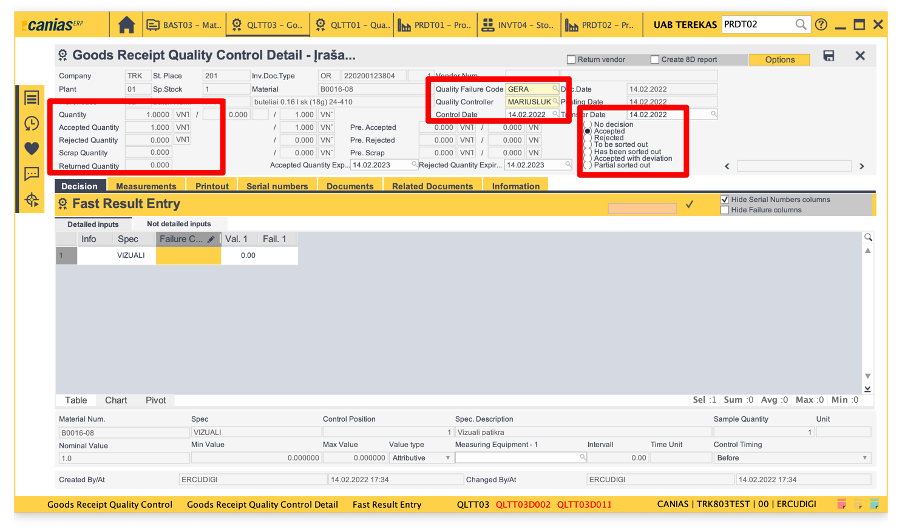The image size is (902, 530).
Task: Uncheck Hide Serial Numbers columns
Action: [725, 200]
